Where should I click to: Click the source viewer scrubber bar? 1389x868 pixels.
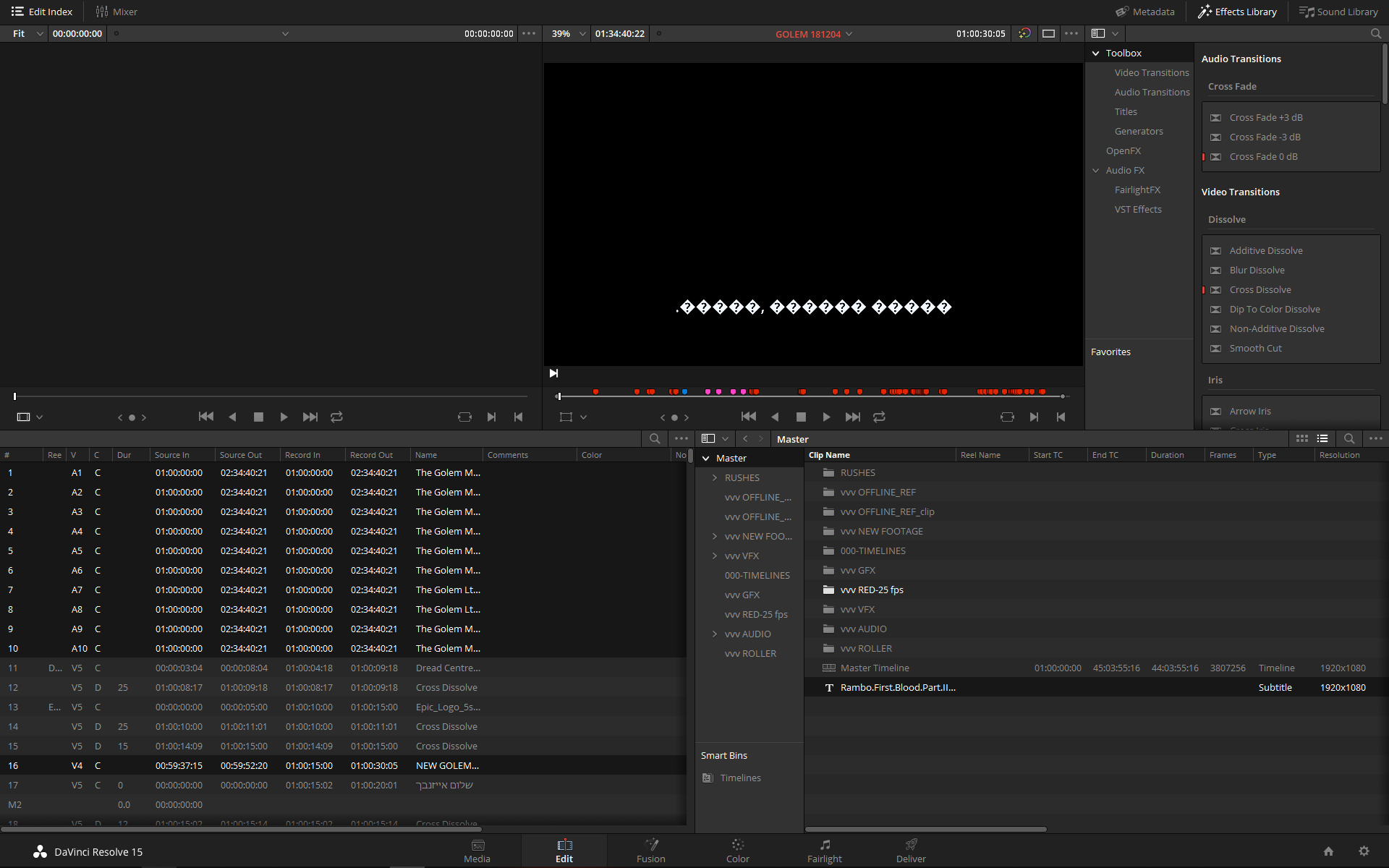[271, 396]
